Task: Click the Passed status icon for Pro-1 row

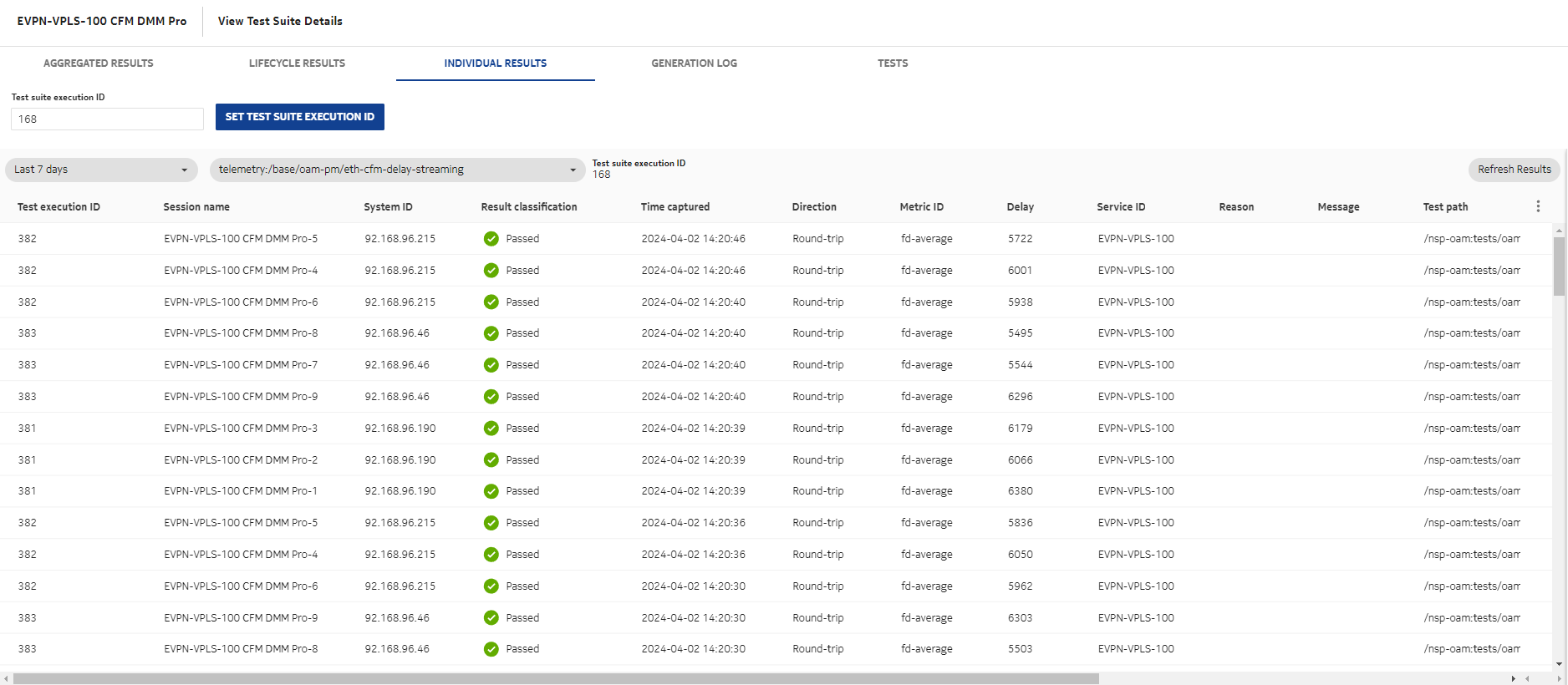Action: coord(491,491)
